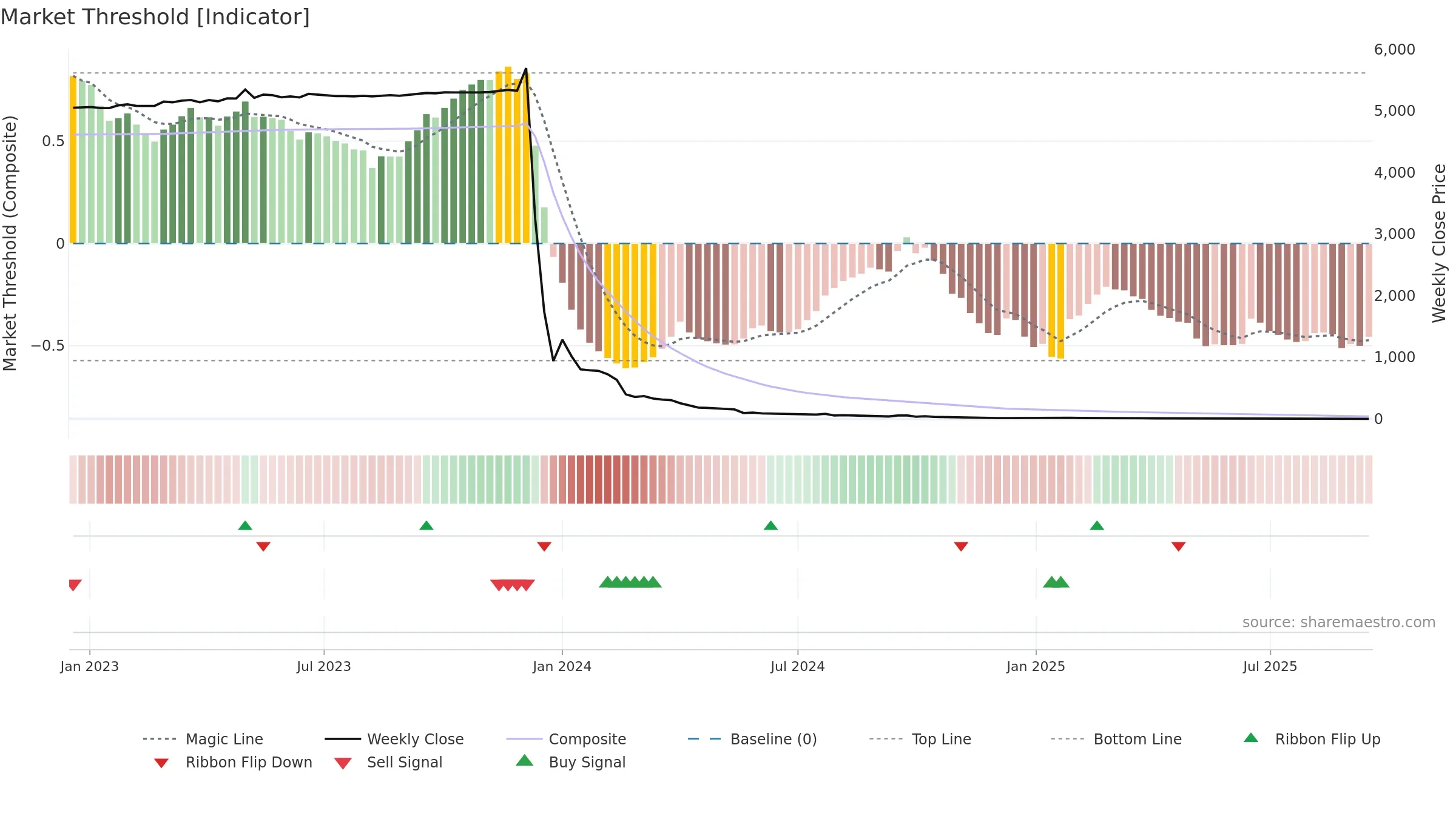Click the black Weekly Close legend swatch
The image size is (1456, 819).
click(343, 739)
